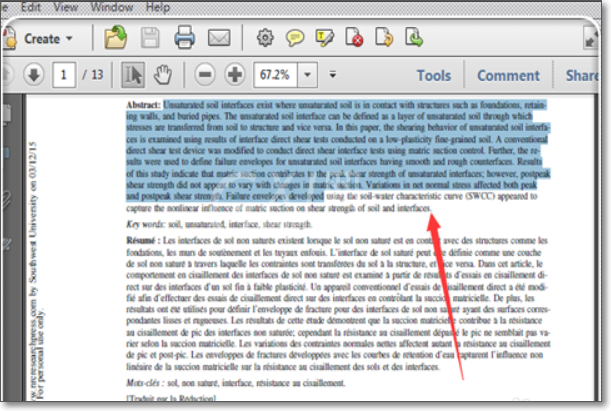Click the page number field
The width and height of the screenshot is (611, 411).
64,74
